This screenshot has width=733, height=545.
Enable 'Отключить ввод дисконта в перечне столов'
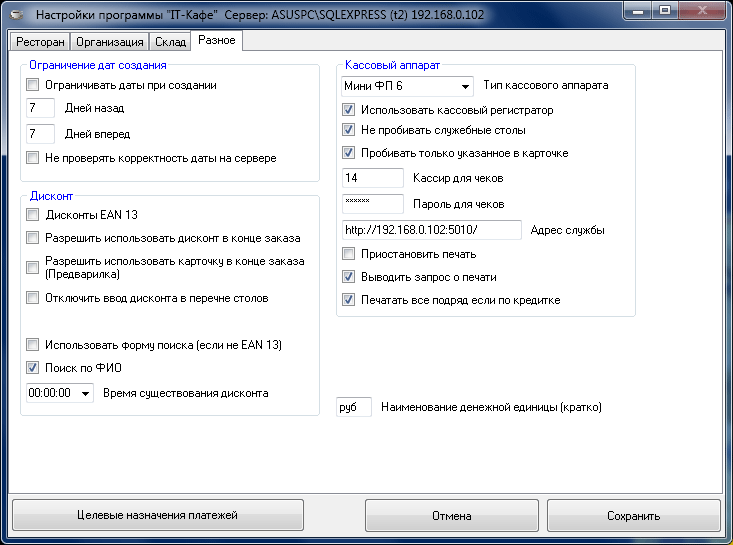(33, 298)
